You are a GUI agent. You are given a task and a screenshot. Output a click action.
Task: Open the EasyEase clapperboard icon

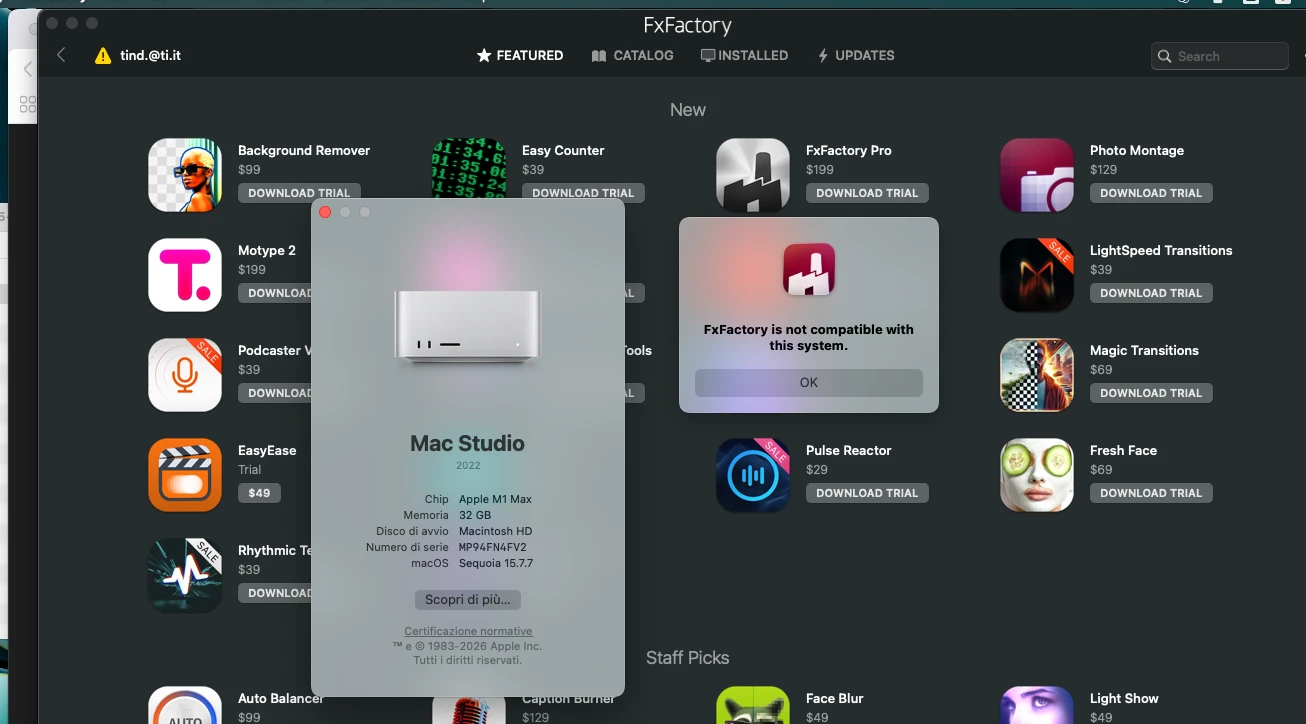[185, 475]
